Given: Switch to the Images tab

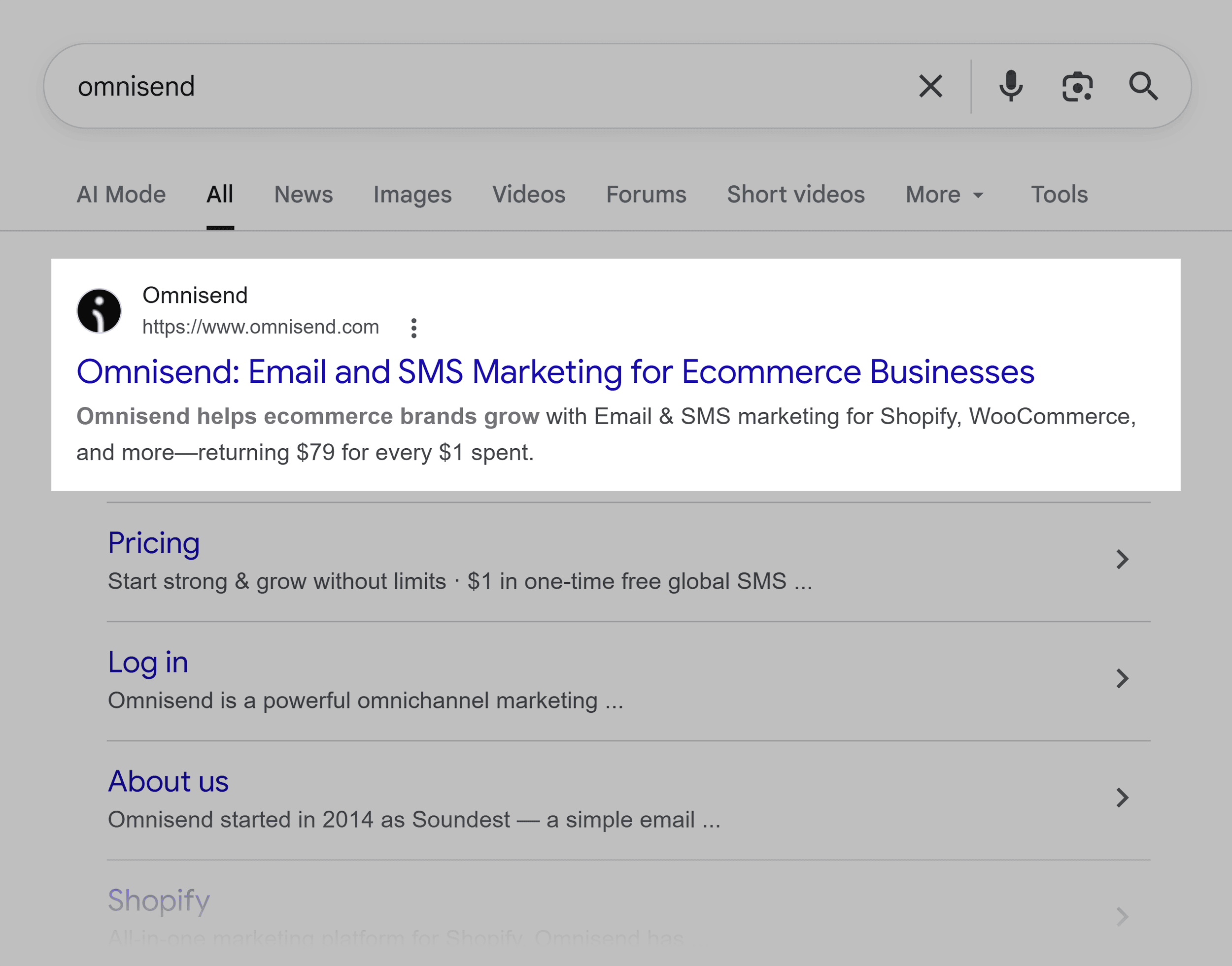Looking at the screenshot, I should point(412,194).
